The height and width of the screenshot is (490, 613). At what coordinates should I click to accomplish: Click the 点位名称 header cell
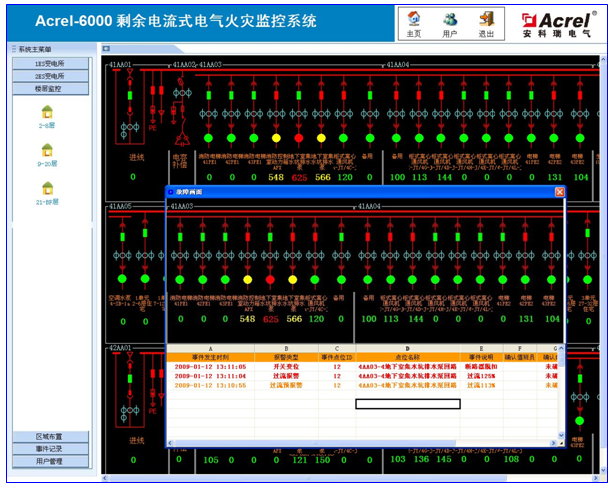408,357
